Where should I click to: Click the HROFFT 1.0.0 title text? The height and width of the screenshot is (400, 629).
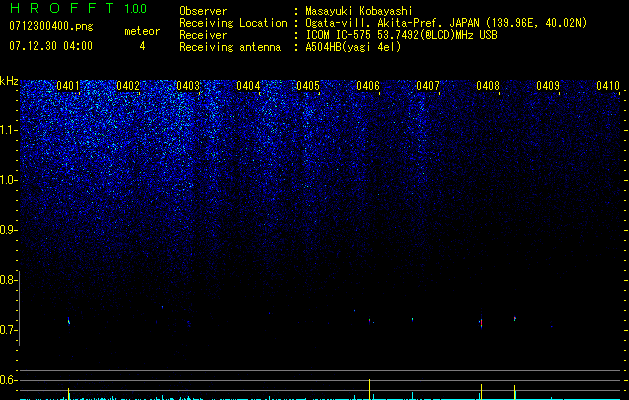[x=78, y=8]
